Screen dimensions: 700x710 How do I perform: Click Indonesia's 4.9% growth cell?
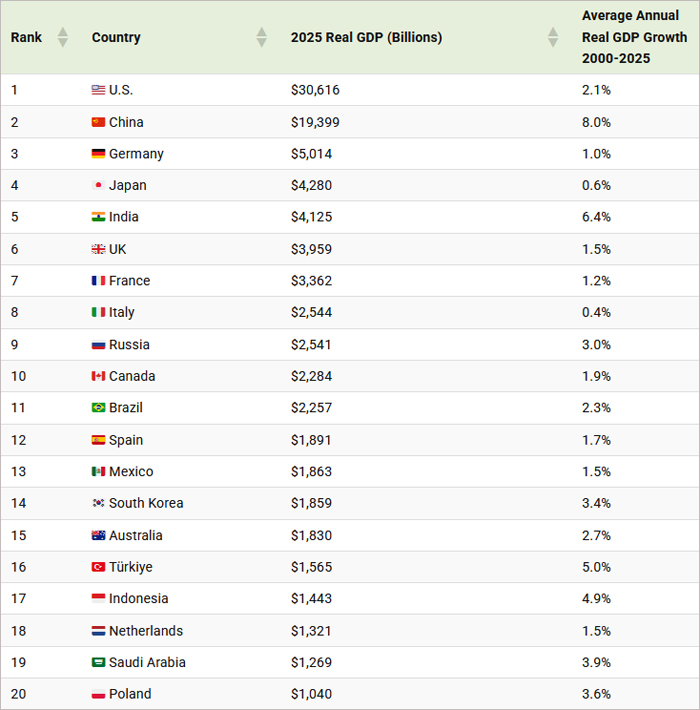pos(596,599)
